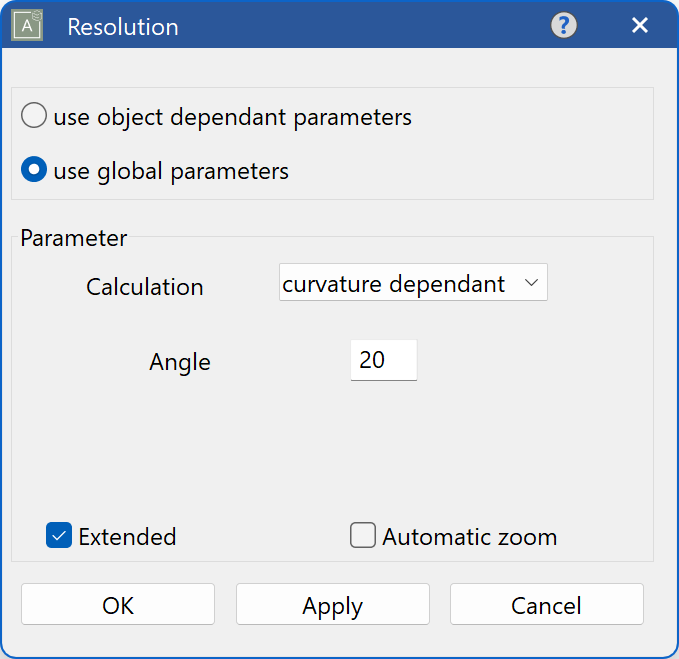
Task: Click the Parameter group title
Action: tap(74, 238)
